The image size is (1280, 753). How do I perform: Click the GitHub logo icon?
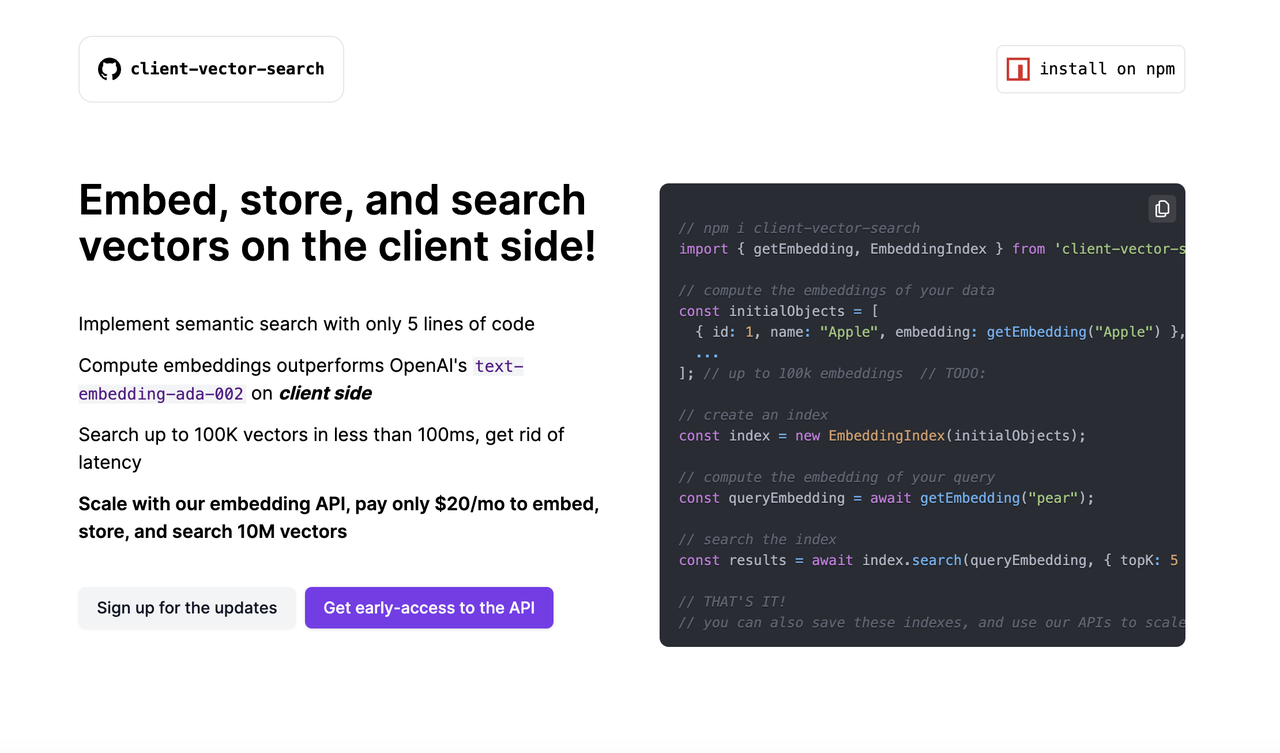pyautogui.click(x=109, y=68)
